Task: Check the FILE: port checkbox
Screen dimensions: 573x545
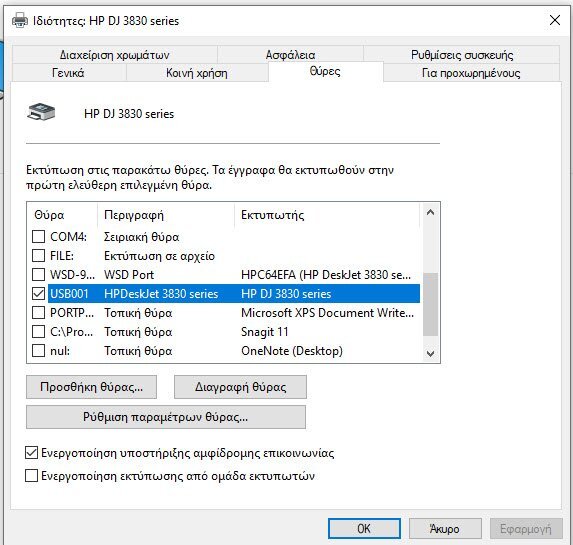Action: click(38, 256)
